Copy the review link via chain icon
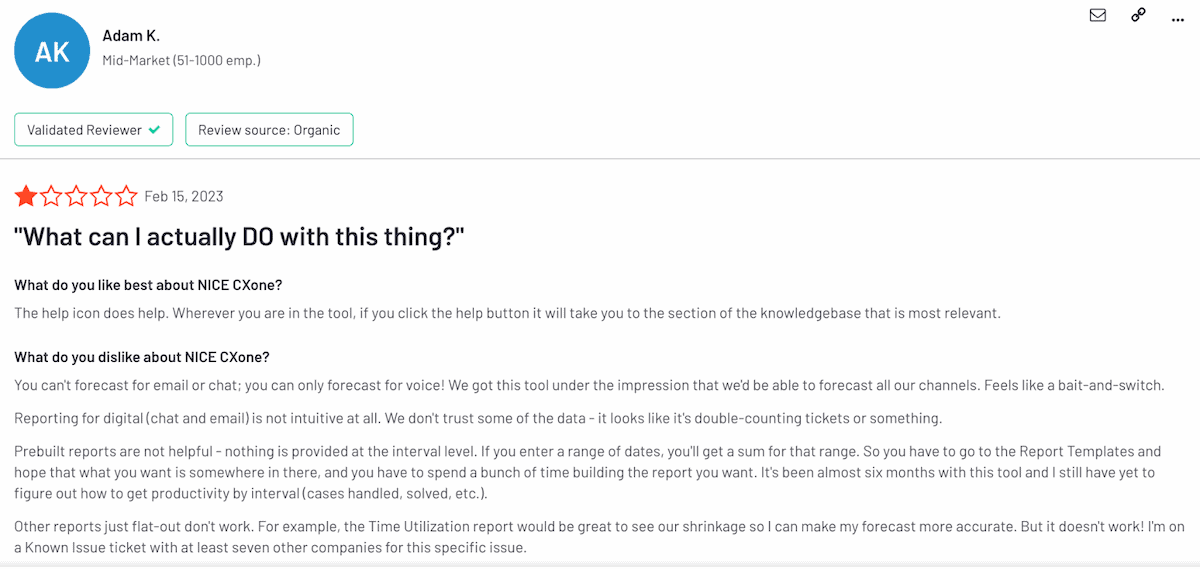Screen dimensions: 1200x569 pyautogui.click(x=1138, y=15)
